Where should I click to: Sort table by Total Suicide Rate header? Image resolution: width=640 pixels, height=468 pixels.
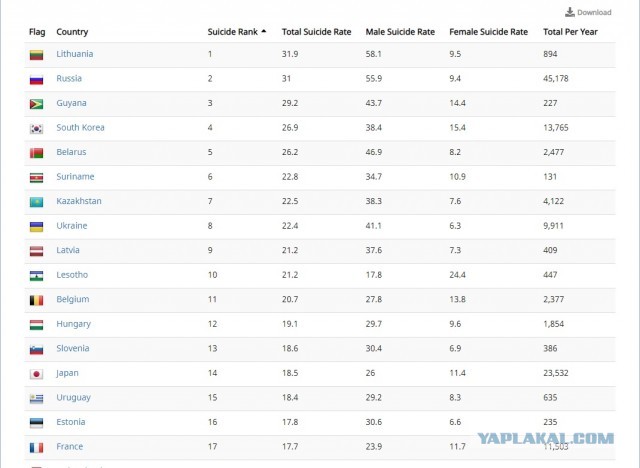click(316, 32)
